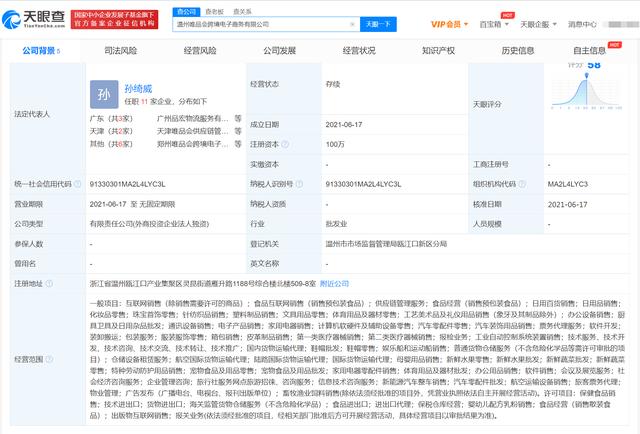This screenshot has height=434, width=640.
Task: Open 郑州唯品会跨境电子 company link
Action: pos(192,144)
